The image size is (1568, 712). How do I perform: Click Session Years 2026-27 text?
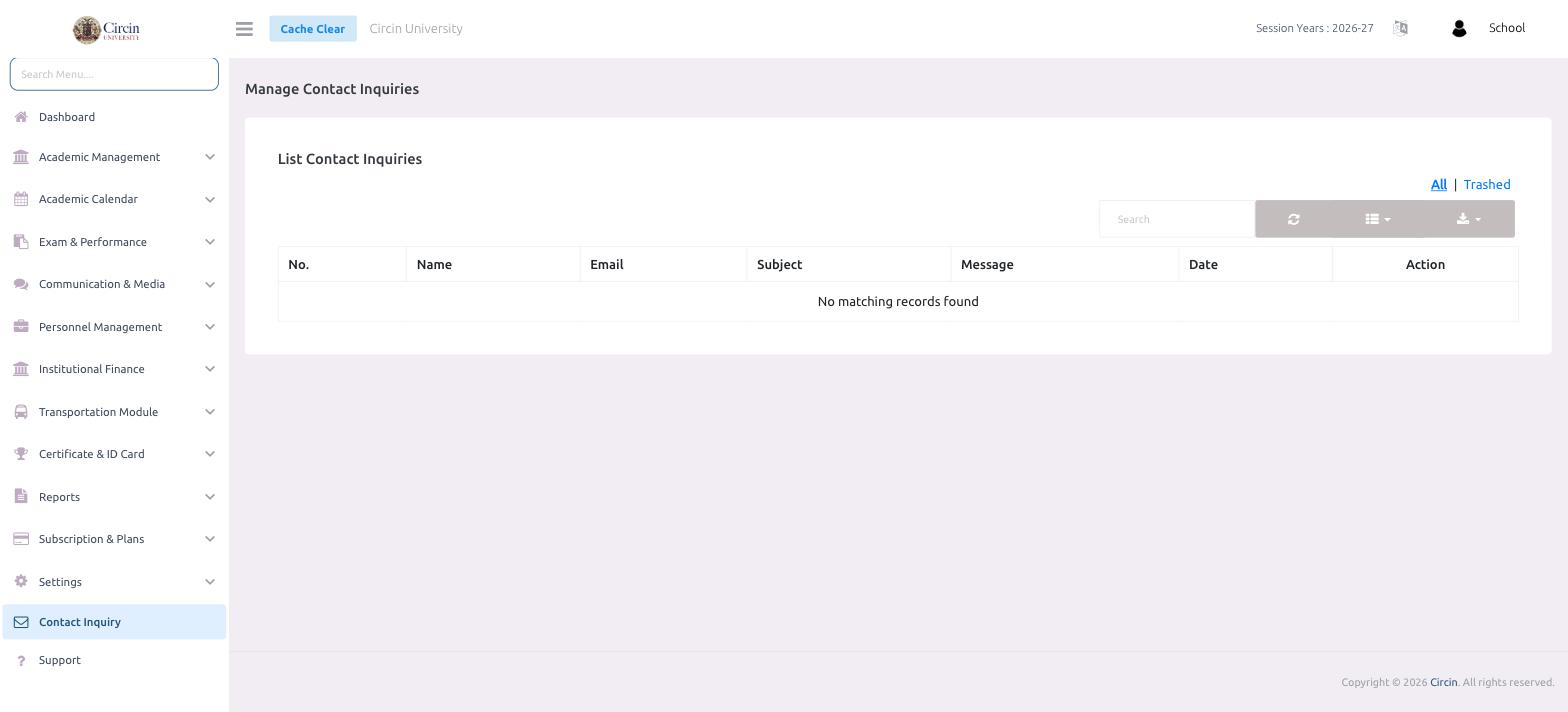(x=1315, y=28)
